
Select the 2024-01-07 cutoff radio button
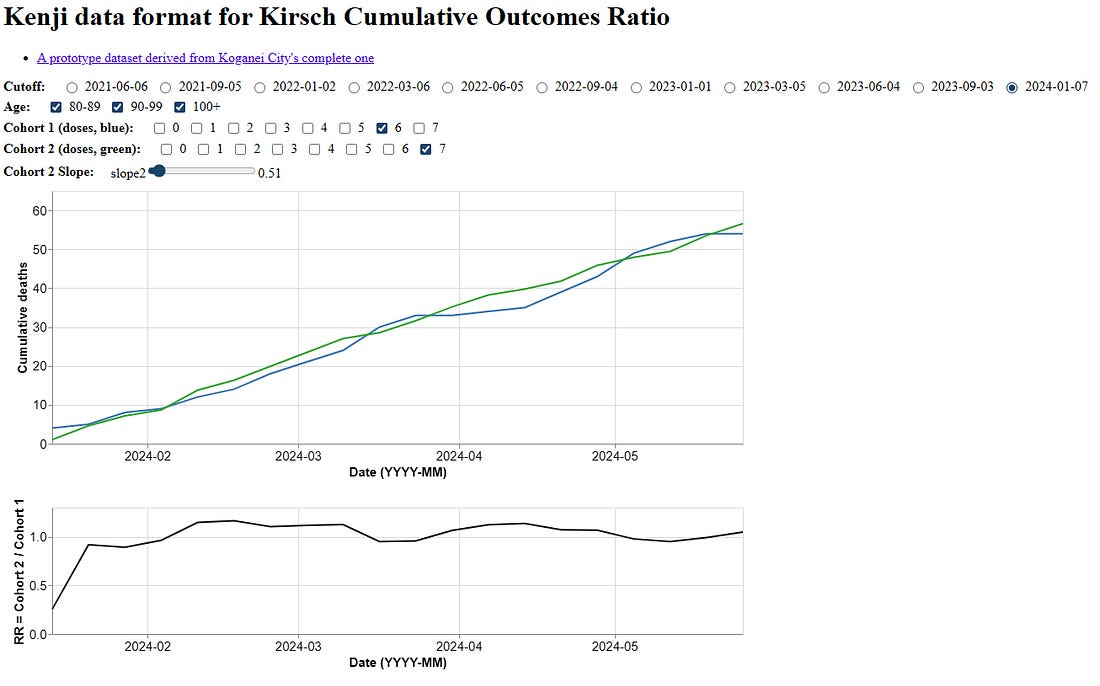(x=1013, y=87)
